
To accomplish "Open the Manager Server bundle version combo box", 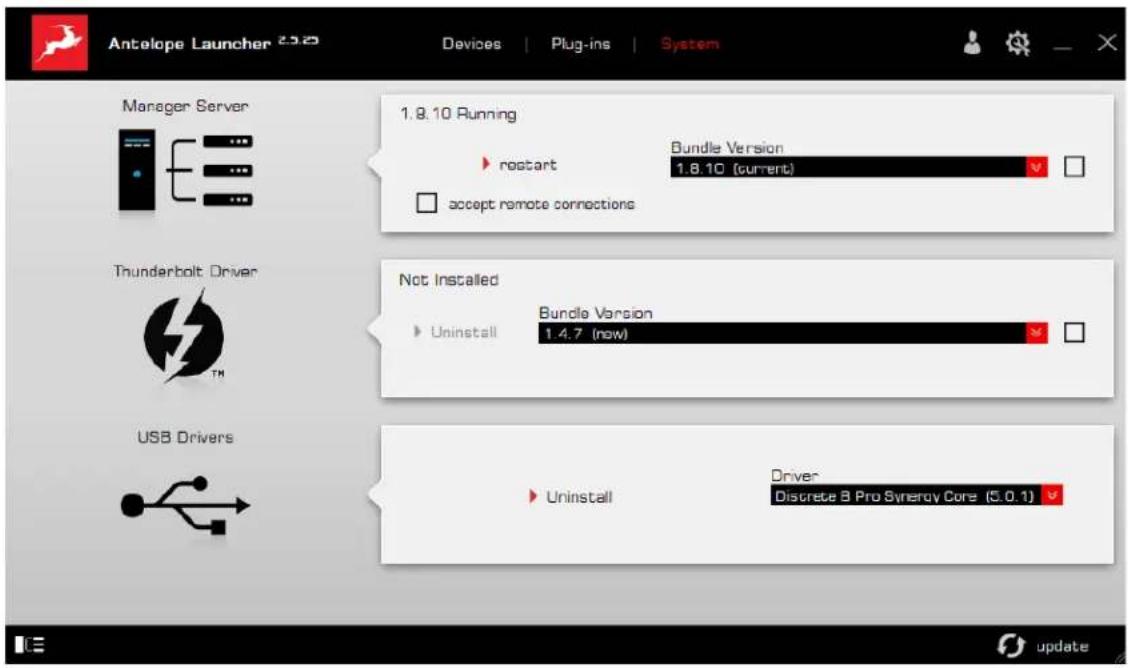I will coord(858,168).
